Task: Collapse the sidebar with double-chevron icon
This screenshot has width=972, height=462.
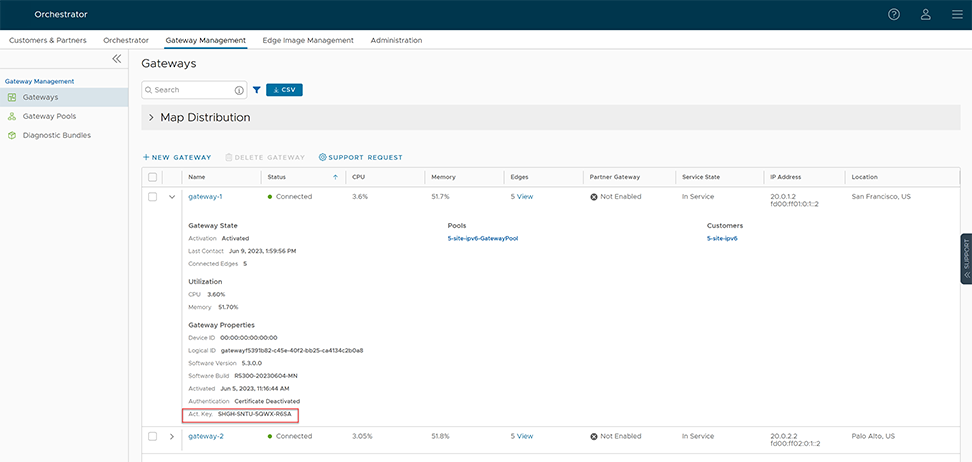Action: [x=117, y=59]
